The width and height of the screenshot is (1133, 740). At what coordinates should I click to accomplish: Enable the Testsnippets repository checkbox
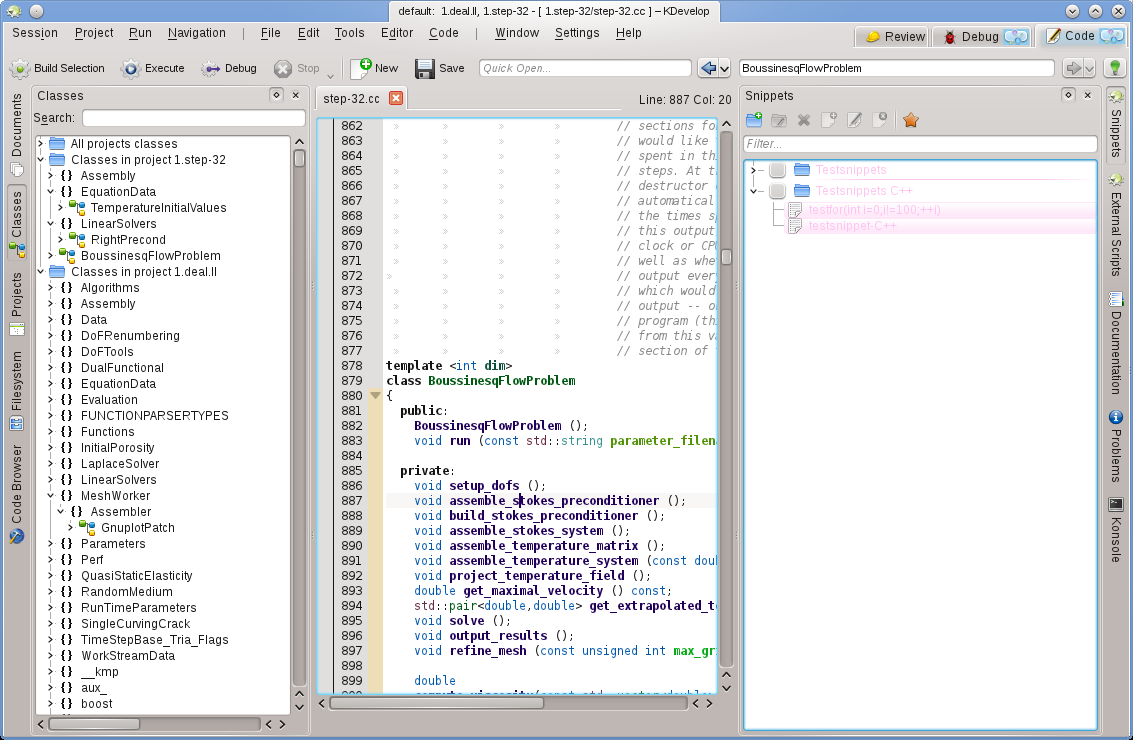777,170
